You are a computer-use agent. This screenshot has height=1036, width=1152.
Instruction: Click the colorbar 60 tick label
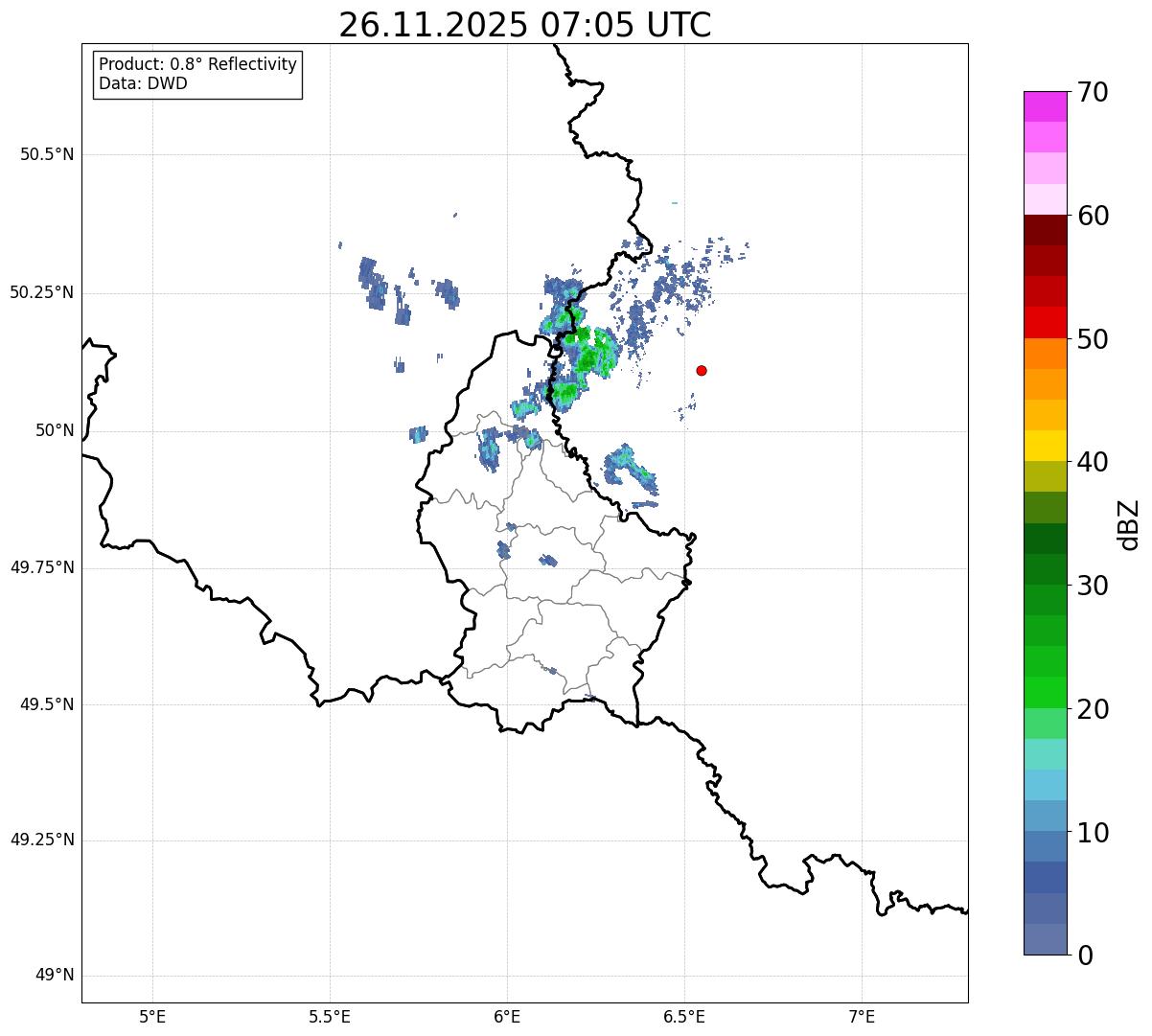tap(1093, 216)
